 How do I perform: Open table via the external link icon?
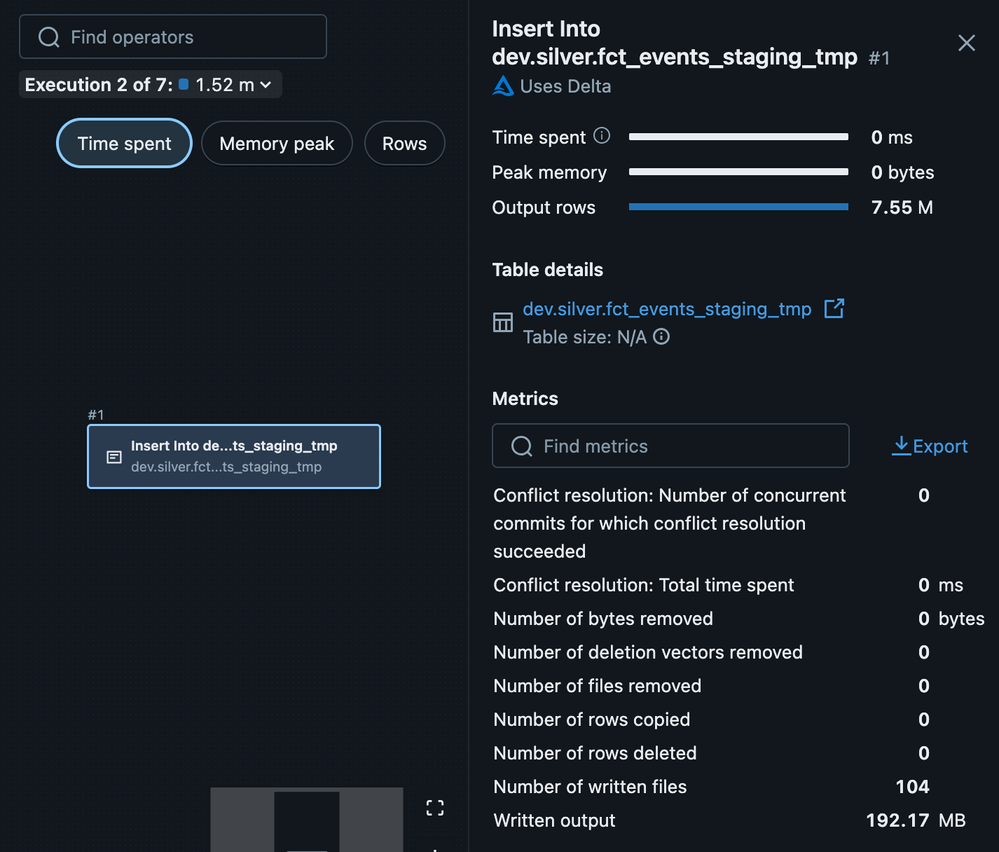(834, 309)
